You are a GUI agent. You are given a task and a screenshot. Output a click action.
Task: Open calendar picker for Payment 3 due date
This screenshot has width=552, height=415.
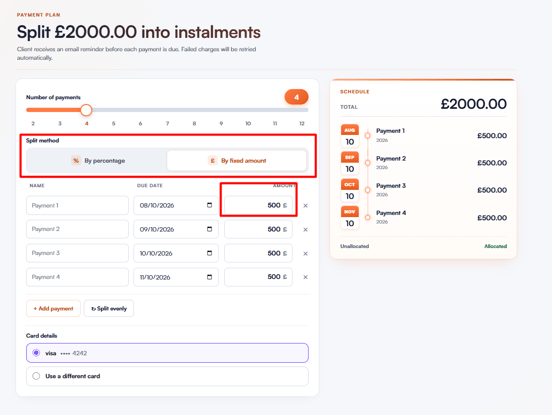209,253
